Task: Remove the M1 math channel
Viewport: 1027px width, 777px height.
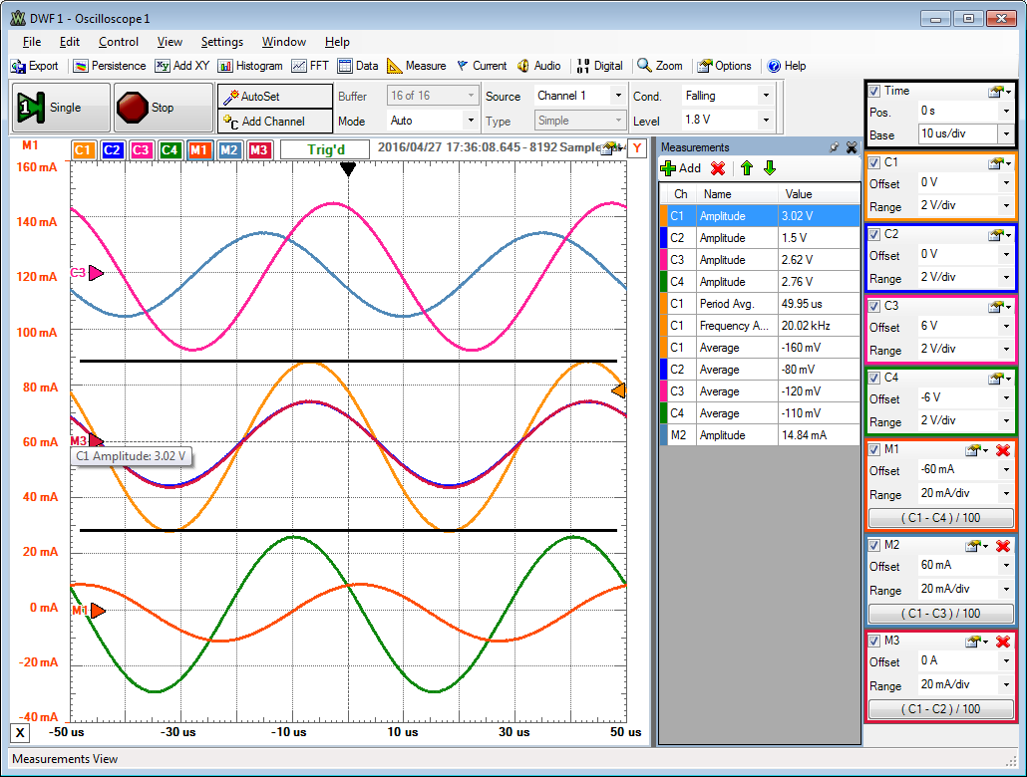Action: 1003,450
